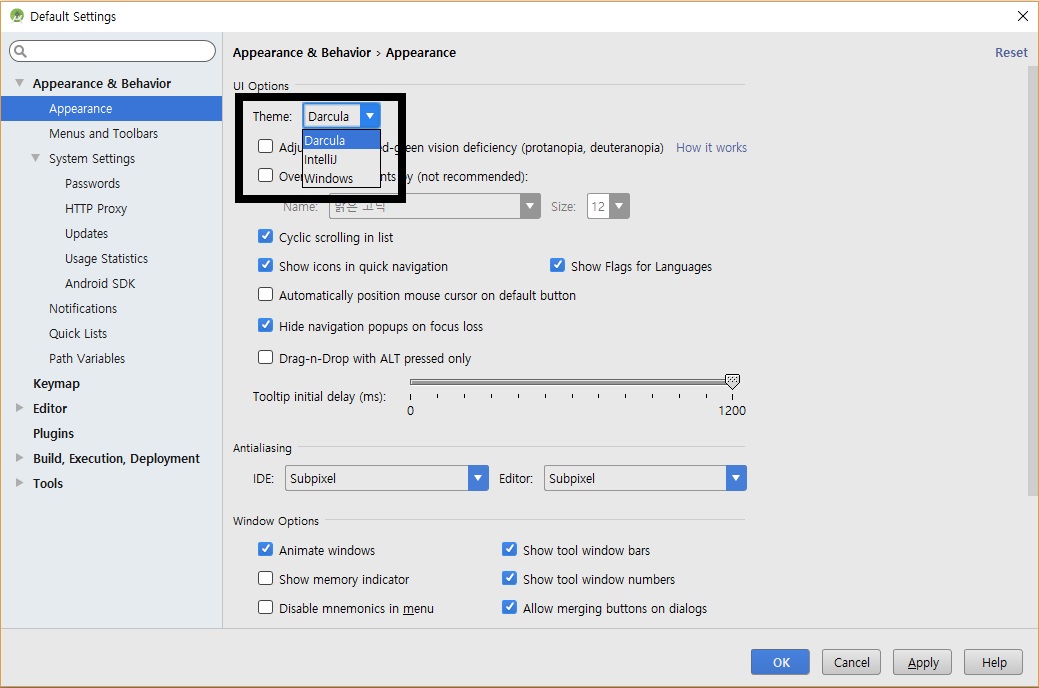Open the IDE antialiasing Subpixel dropdown

point(387,478)
